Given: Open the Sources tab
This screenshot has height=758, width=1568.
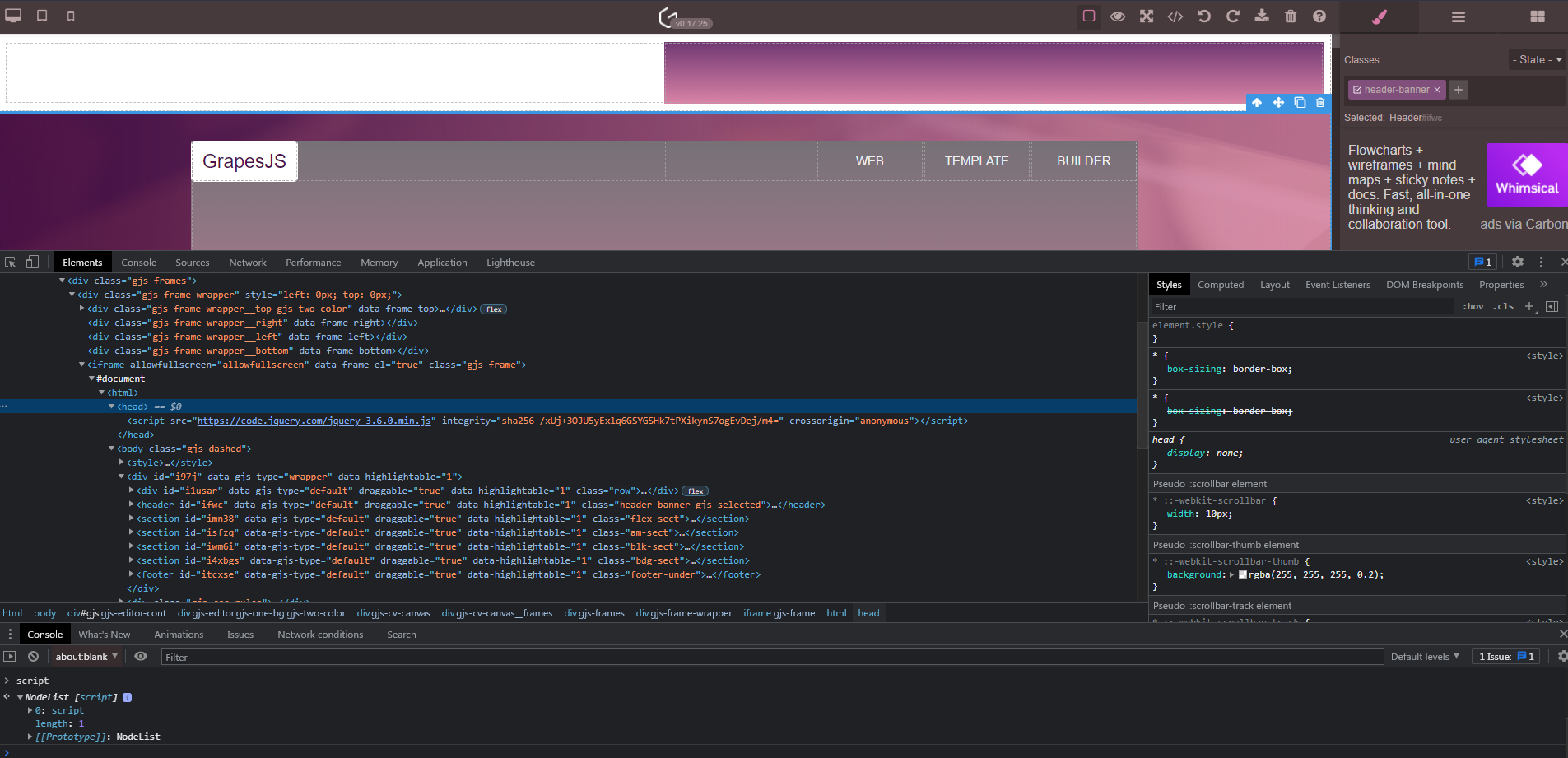Looking at the screenshot, I should 192,263.
